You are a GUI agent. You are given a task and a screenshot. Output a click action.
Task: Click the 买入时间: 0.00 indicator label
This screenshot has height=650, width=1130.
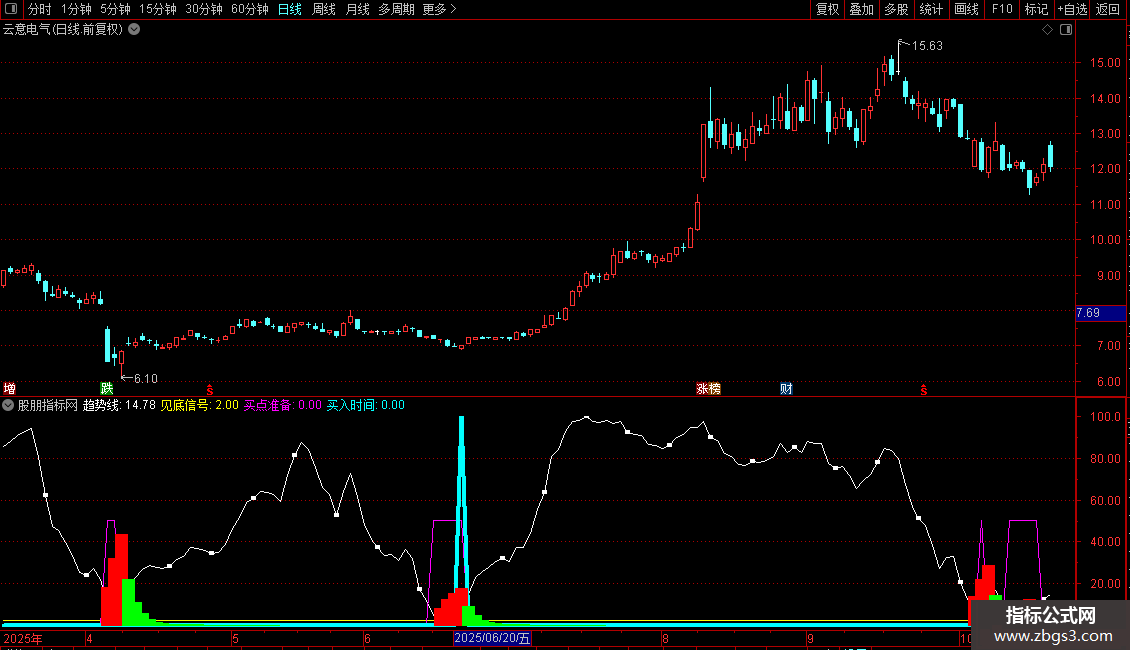click(365, 405)
